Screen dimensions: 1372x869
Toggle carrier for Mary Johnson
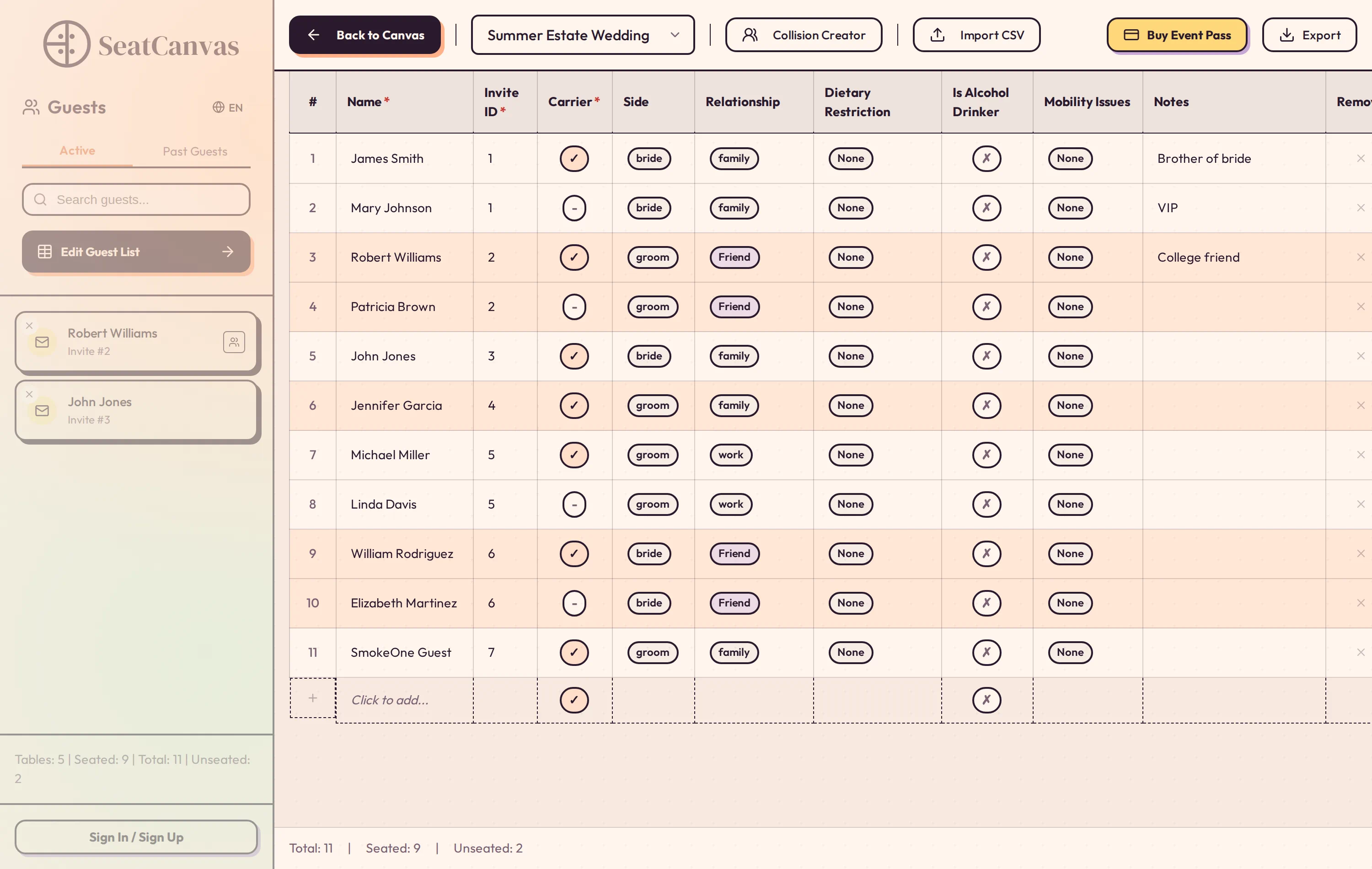pyautogui.click(x=574, y=208)
